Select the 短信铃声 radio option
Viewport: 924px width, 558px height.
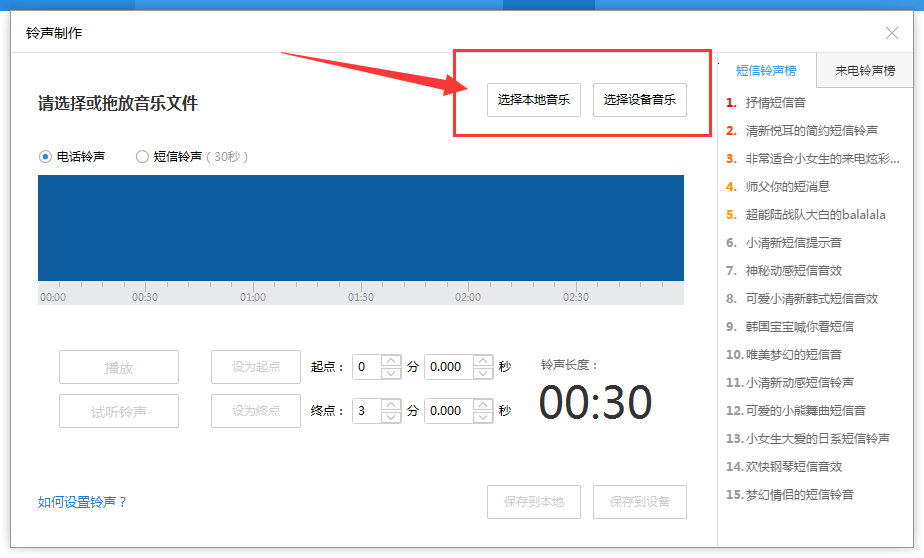142,157
